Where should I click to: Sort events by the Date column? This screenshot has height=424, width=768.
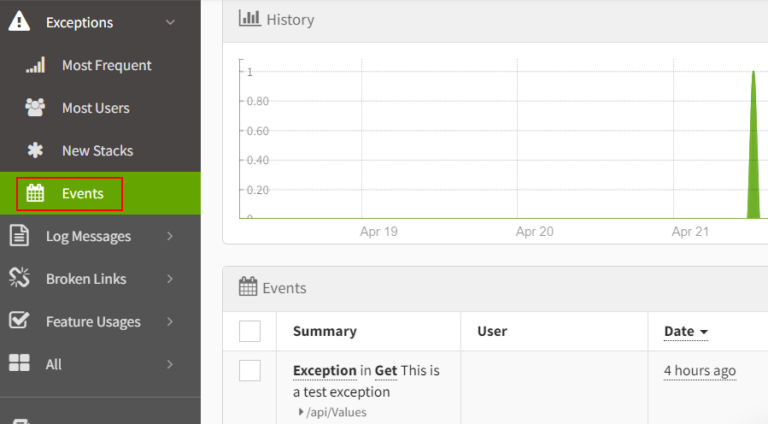point(686,331)
